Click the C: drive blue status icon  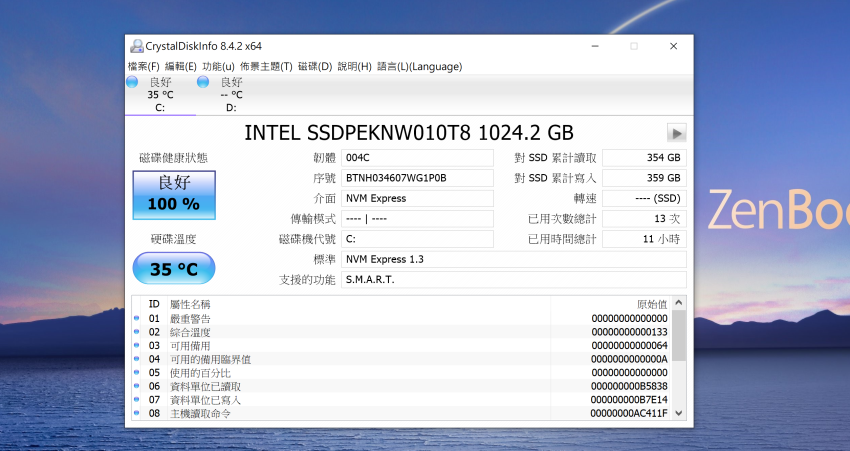coord(132,82)
